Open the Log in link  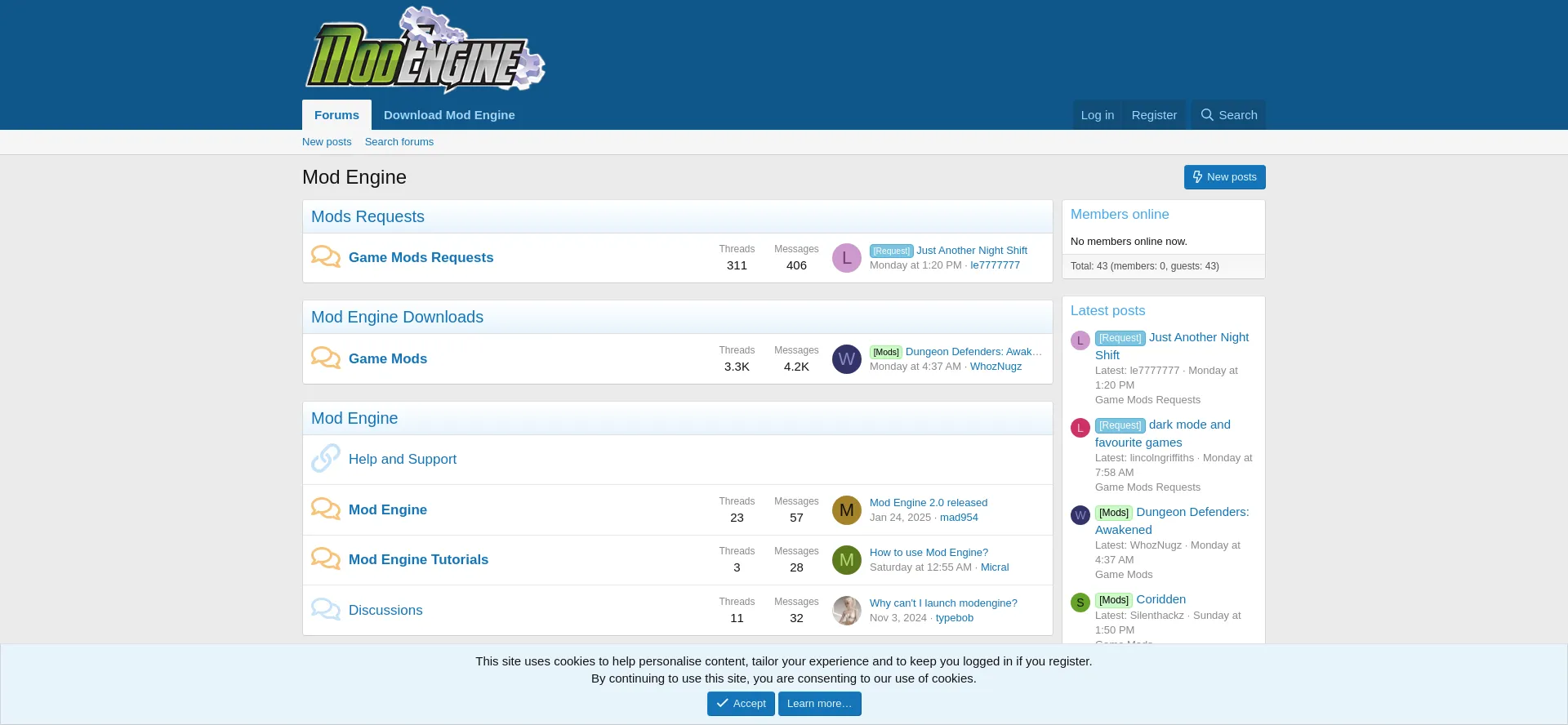[x=1097, y=115]
